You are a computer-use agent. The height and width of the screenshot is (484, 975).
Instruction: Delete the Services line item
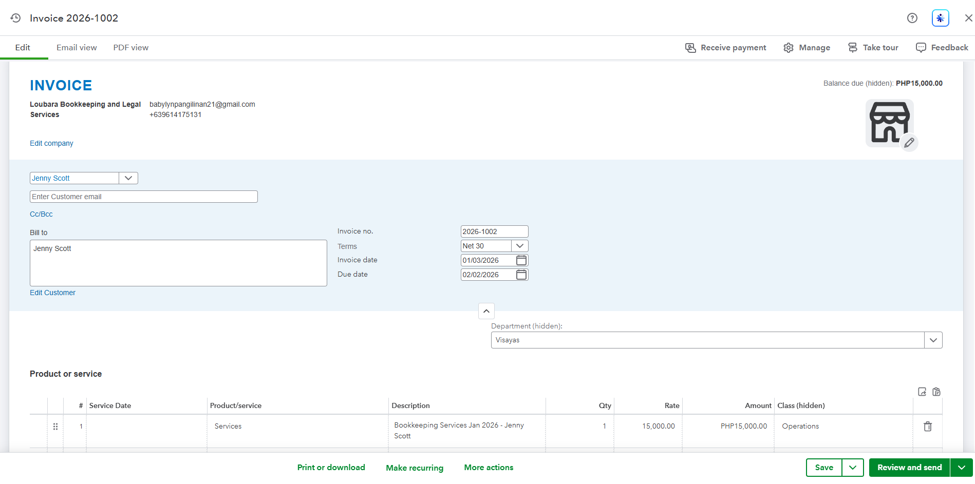(x=927, y=427)
